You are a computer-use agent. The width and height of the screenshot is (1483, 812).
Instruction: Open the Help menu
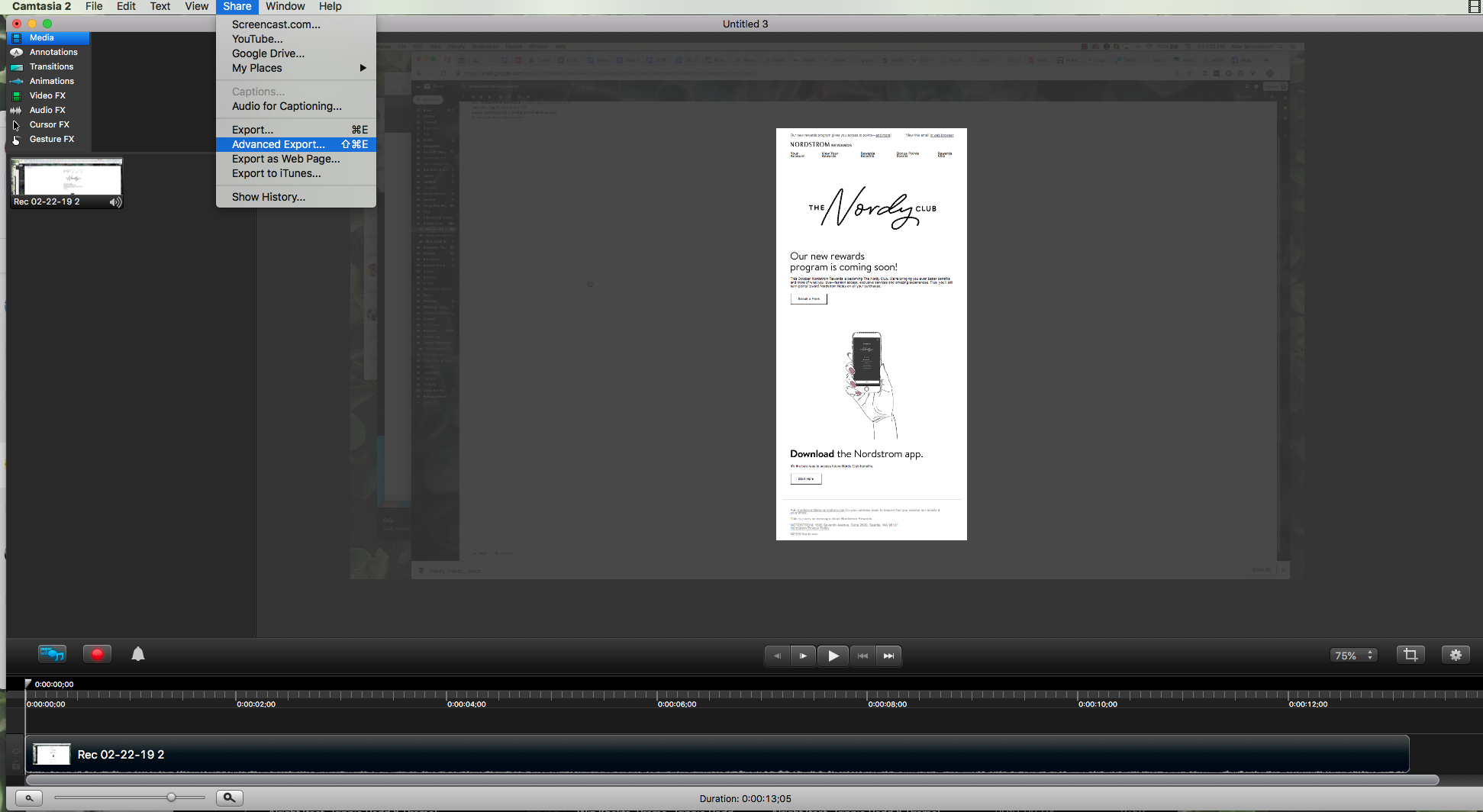click(330, 6)
